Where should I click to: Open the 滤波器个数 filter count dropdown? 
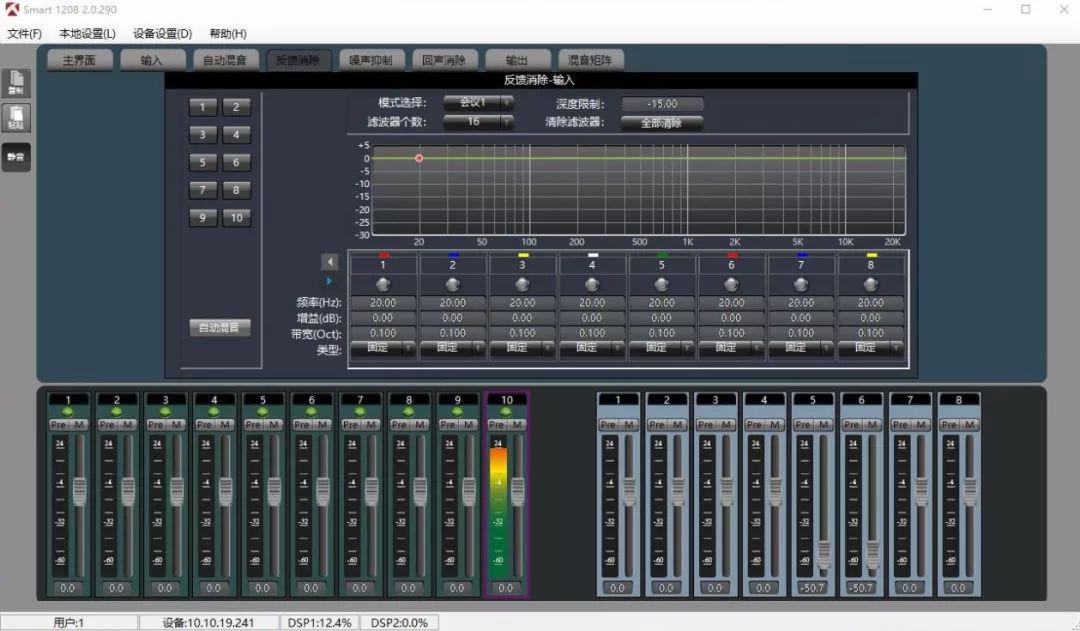click(x=479, y=122)
